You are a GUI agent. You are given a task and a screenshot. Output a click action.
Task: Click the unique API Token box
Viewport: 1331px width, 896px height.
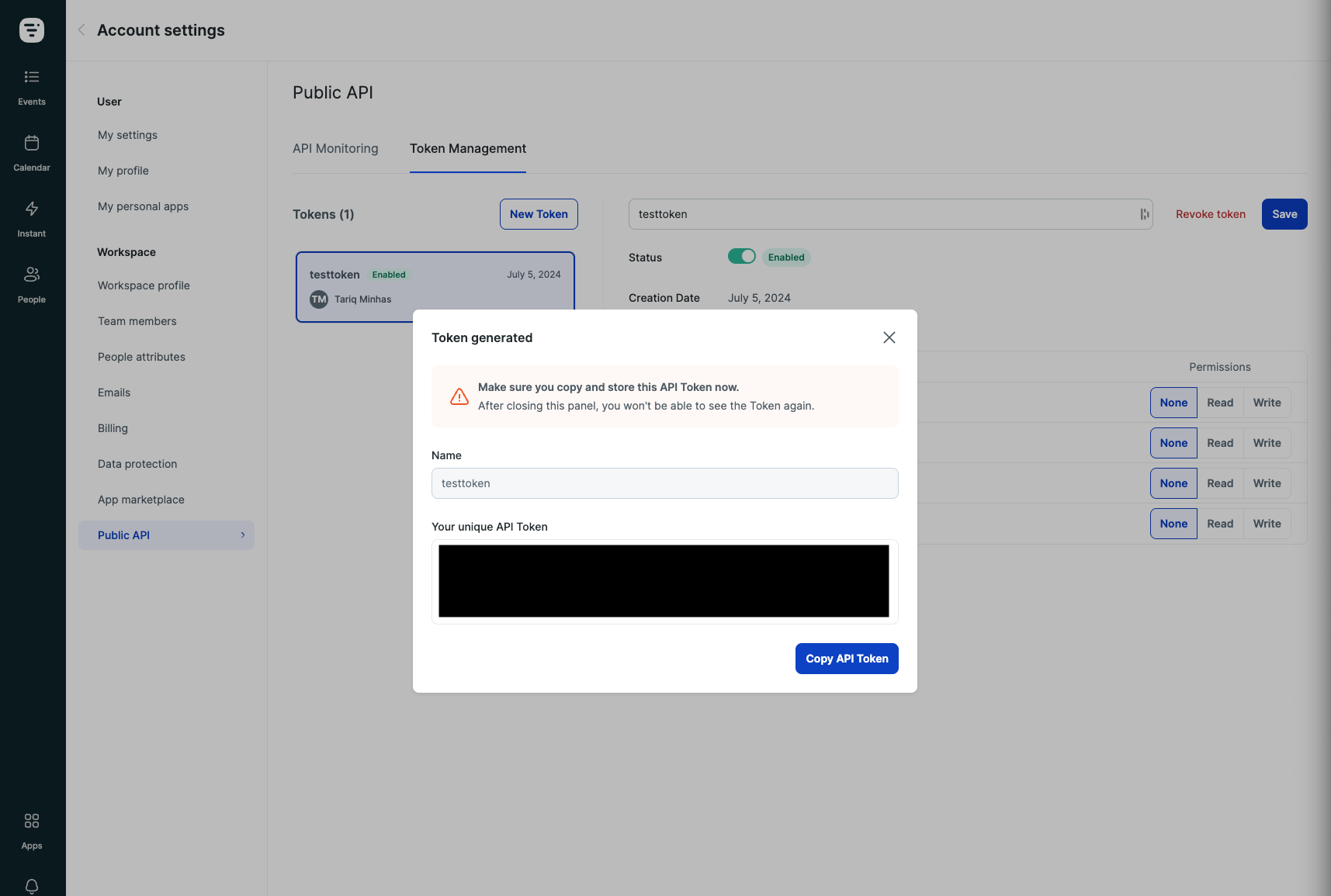[x=665, y=582]
